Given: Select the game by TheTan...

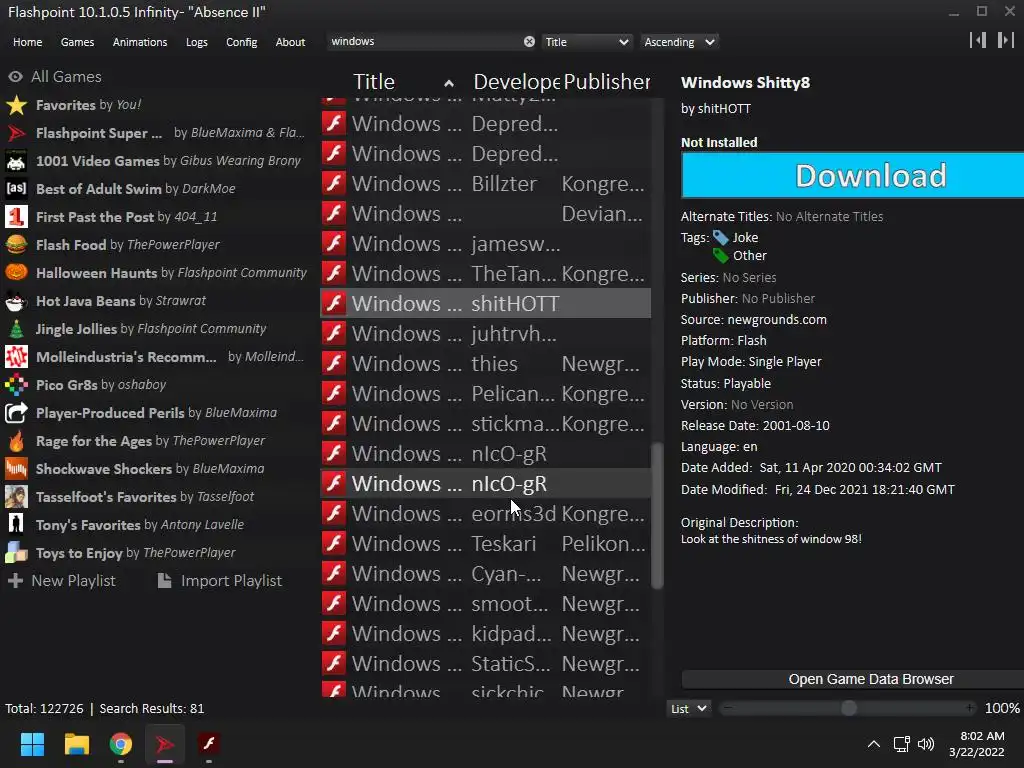Looking at the screenshot, I should [x=485, y=274].
